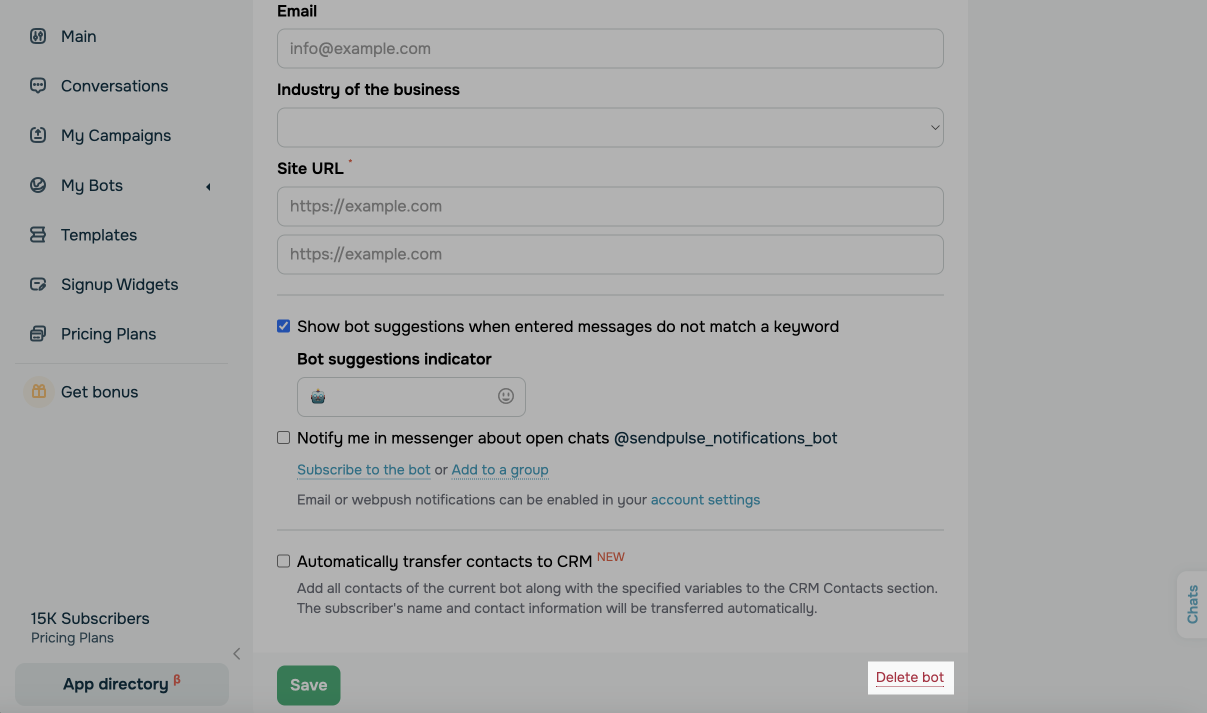Click the Main sidebar icon
The image size is (1207, 713).
(x=38, y=36)
